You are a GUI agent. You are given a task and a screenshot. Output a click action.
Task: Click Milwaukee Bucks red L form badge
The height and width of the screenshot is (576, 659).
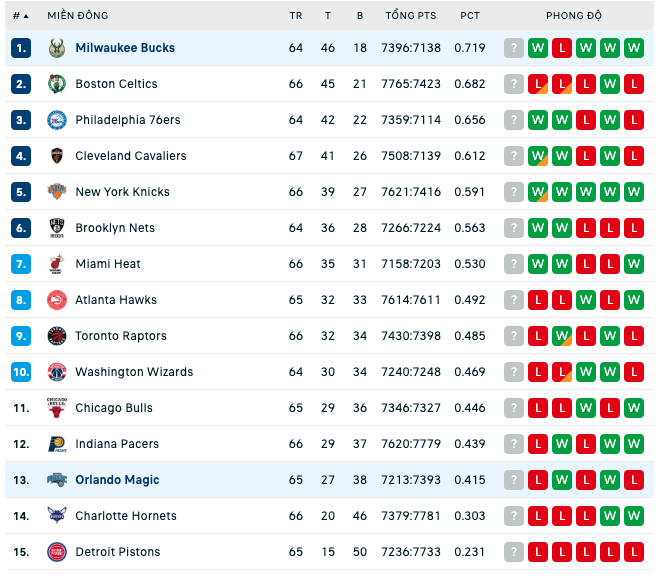point(562,48)
